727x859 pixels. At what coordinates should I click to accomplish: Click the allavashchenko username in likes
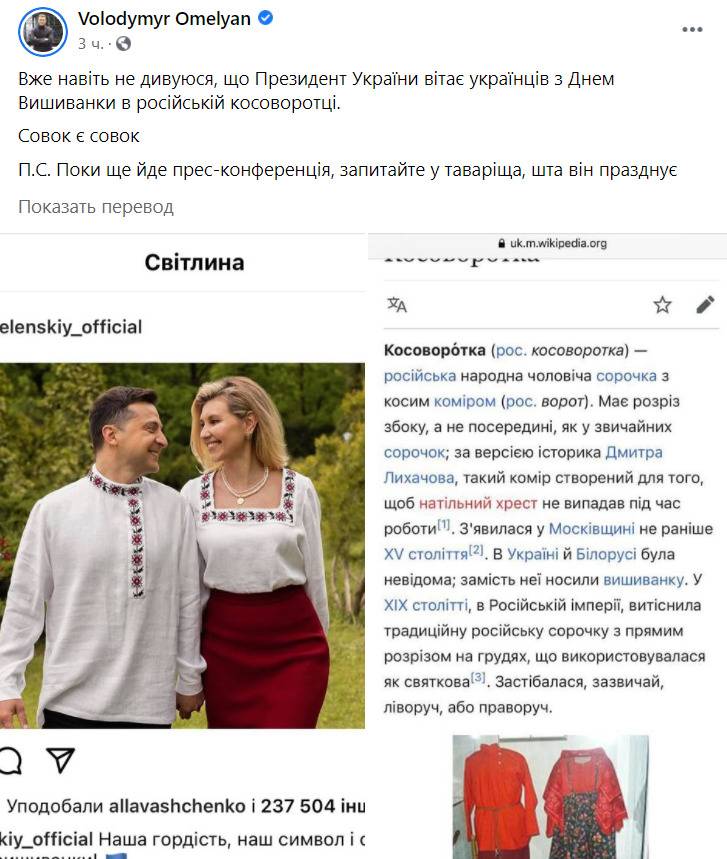point(177,806)
